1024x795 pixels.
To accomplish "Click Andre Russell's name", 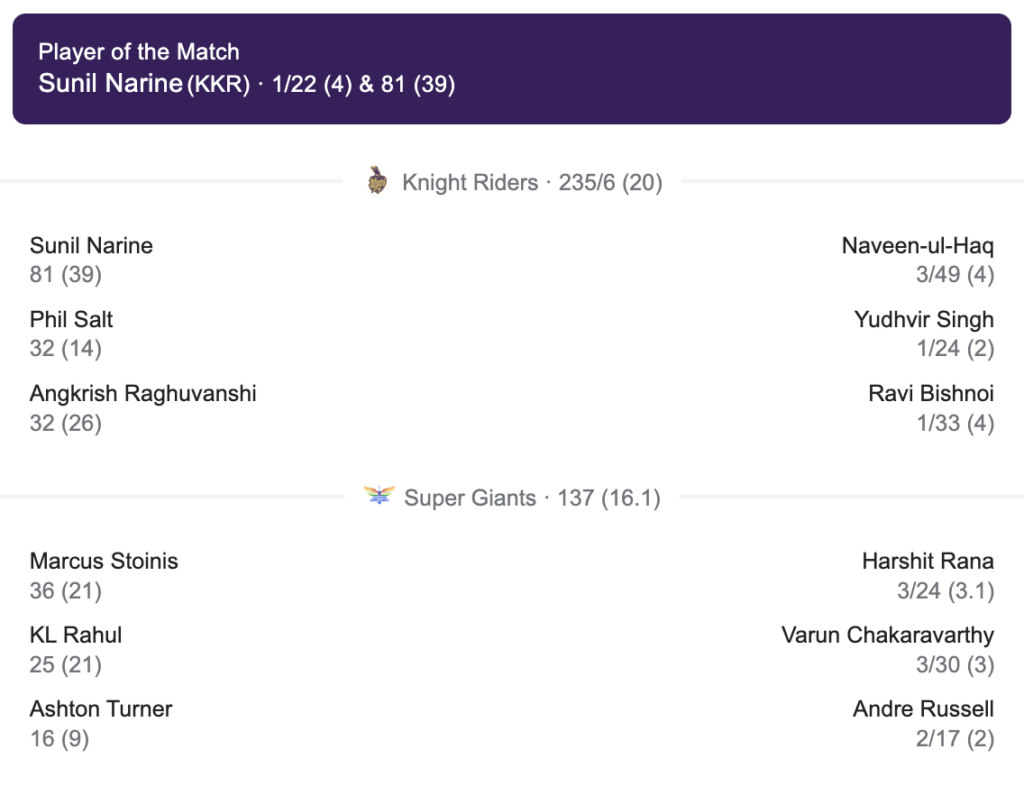I will coord(923,709).
